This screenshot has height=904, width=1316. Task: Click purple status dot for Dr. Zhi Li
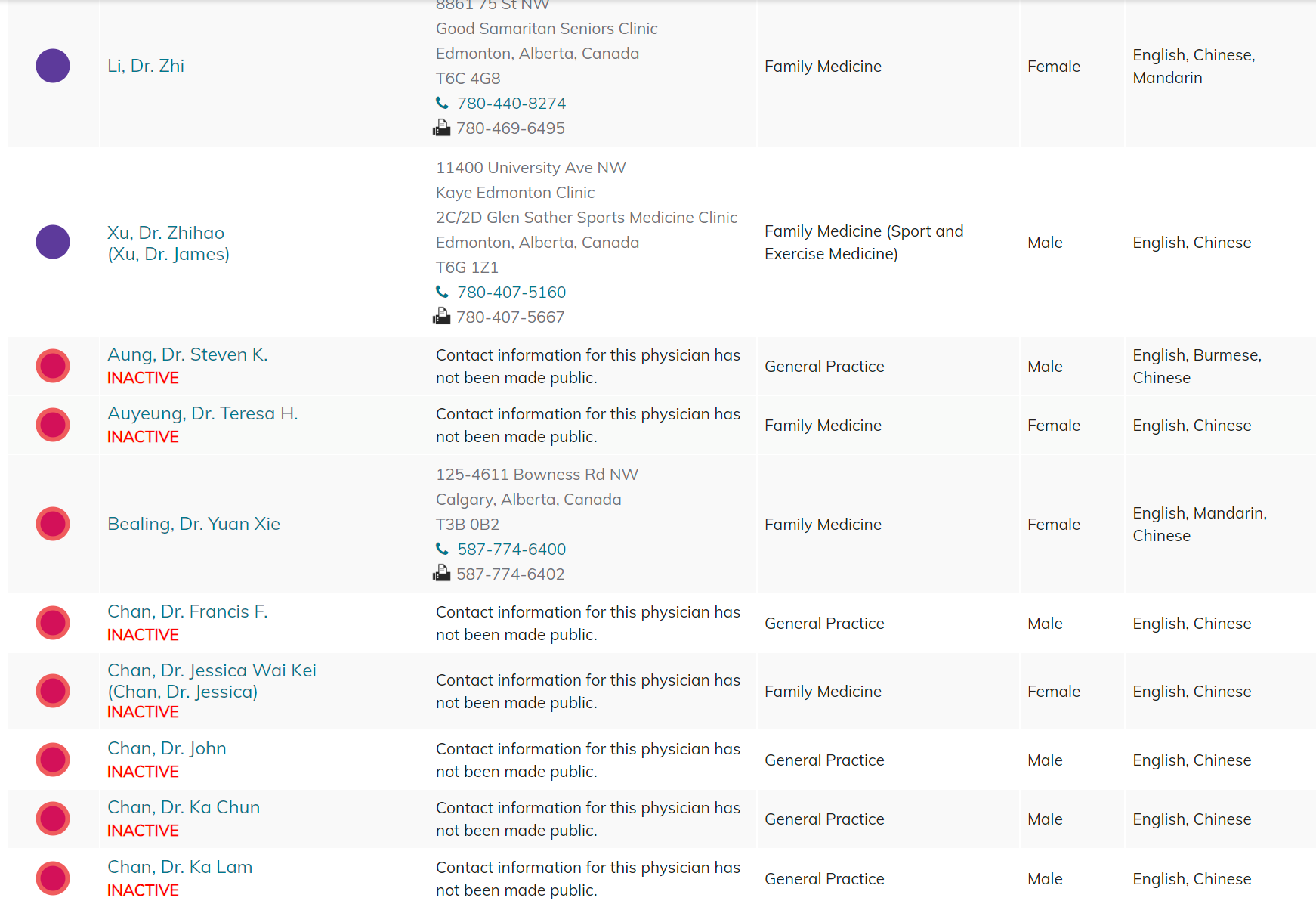[53, 66]
